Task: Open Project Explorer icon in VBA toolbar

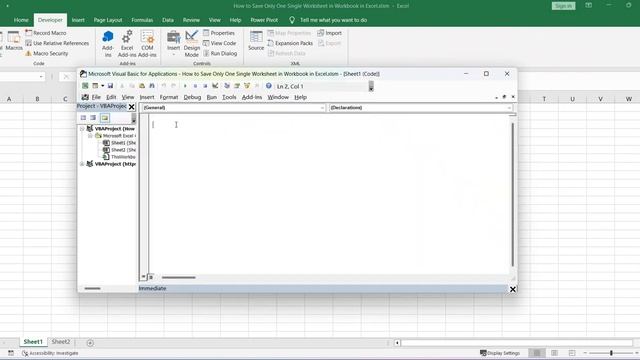Action: (227, 86)
